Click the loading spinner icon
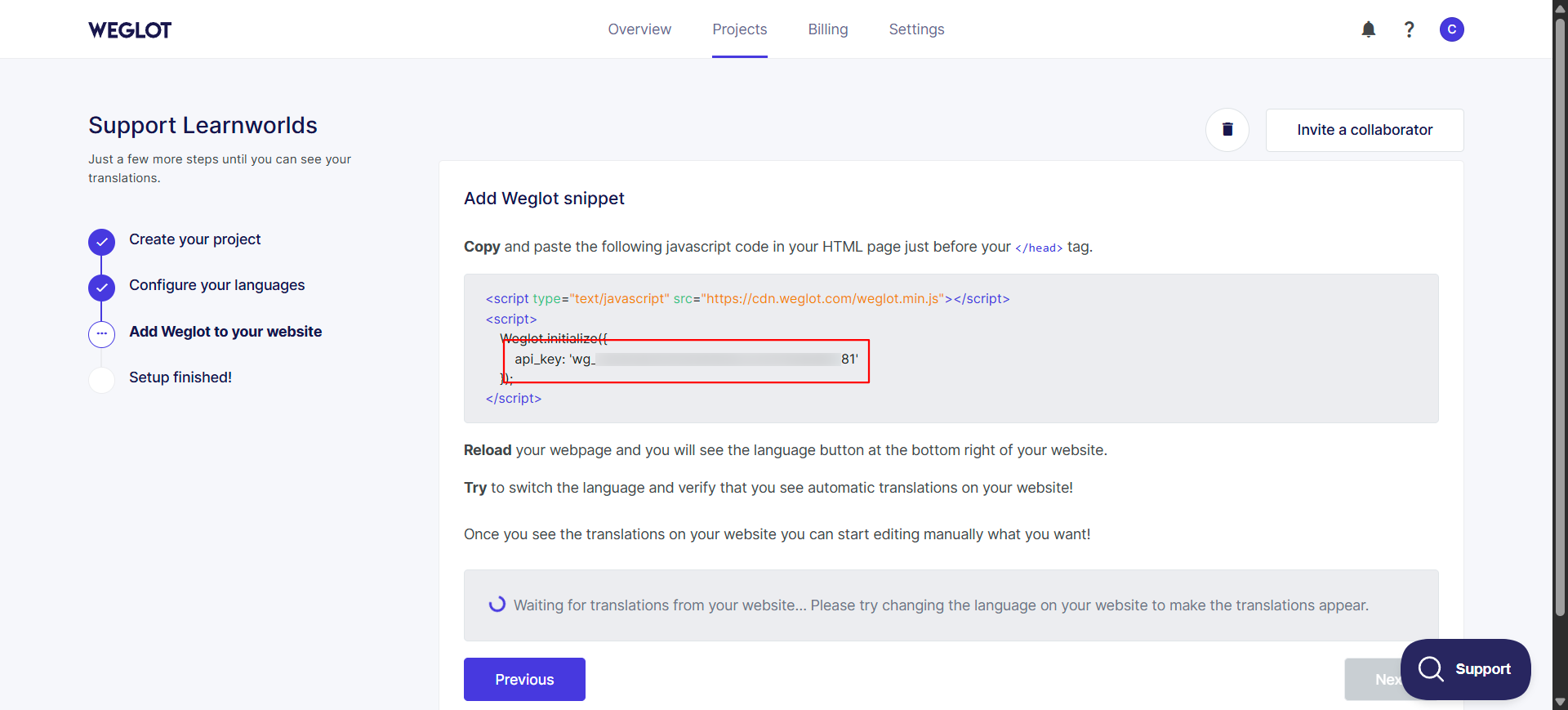Screen dimensions: 1568x710 click(497, 605)
